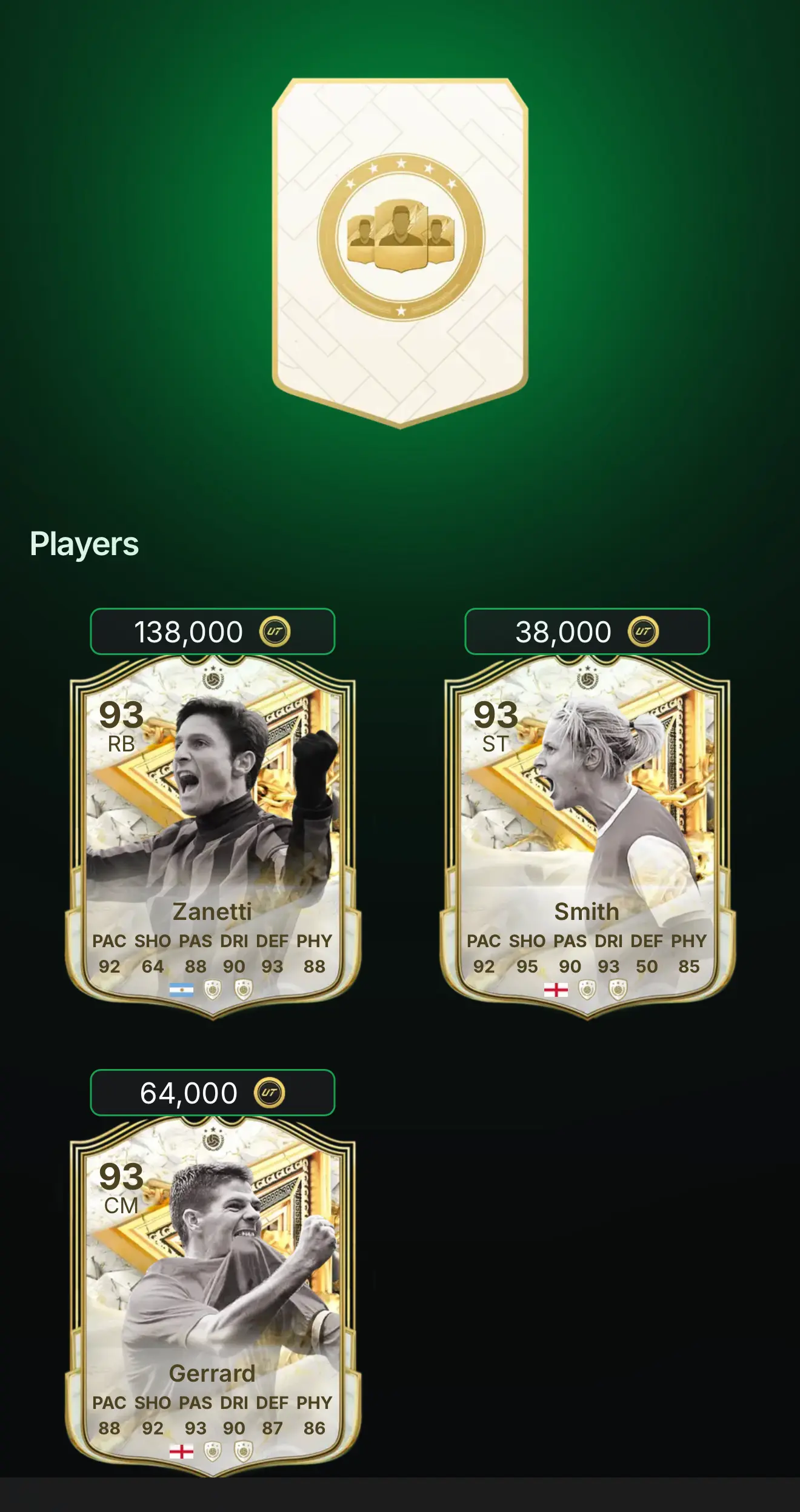
Task: Click the coin icon beside 64,000
Action: pyautogui.click(x=269, y=1093)
